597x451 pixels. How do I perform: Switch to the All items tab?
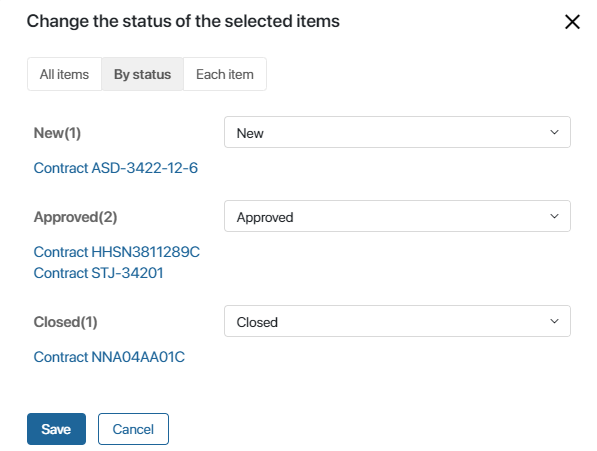click(64, 74)
